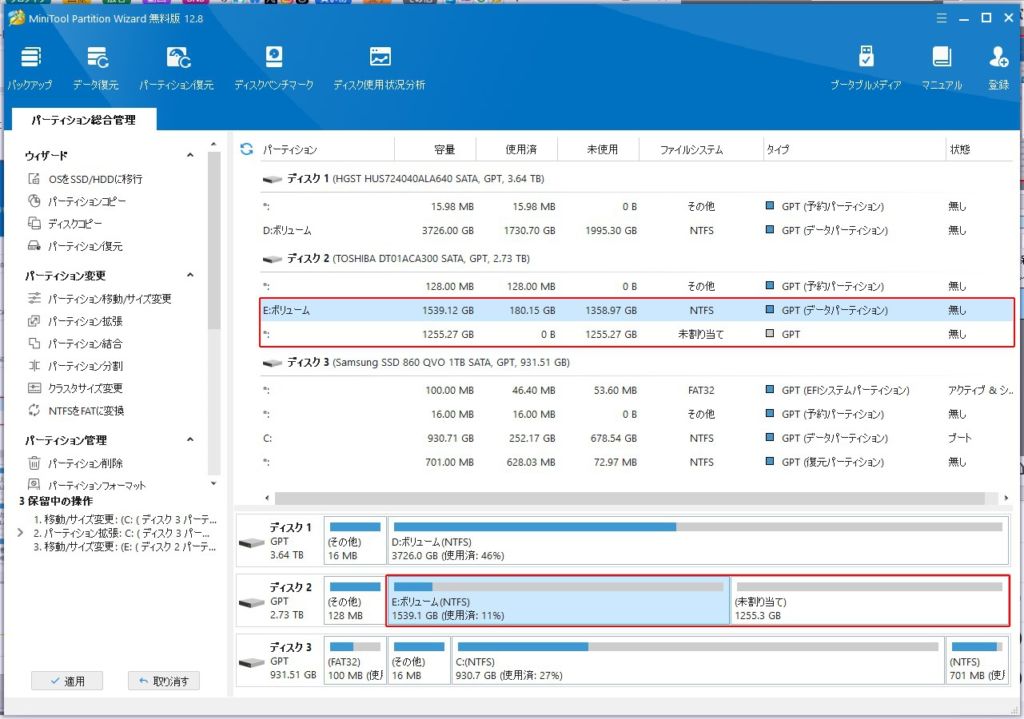
Task: Collapse the パーティション変更 section
Action: coord(190,276)
